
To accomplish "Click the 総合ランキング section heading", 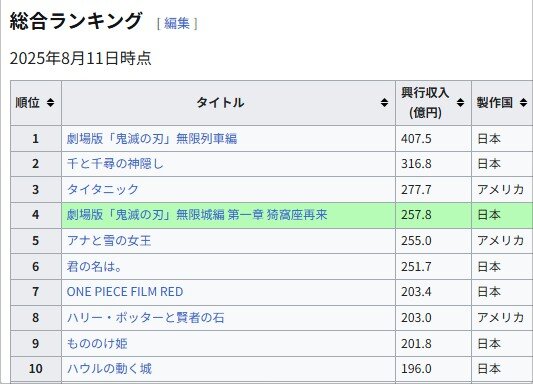I will coord(75,21).
